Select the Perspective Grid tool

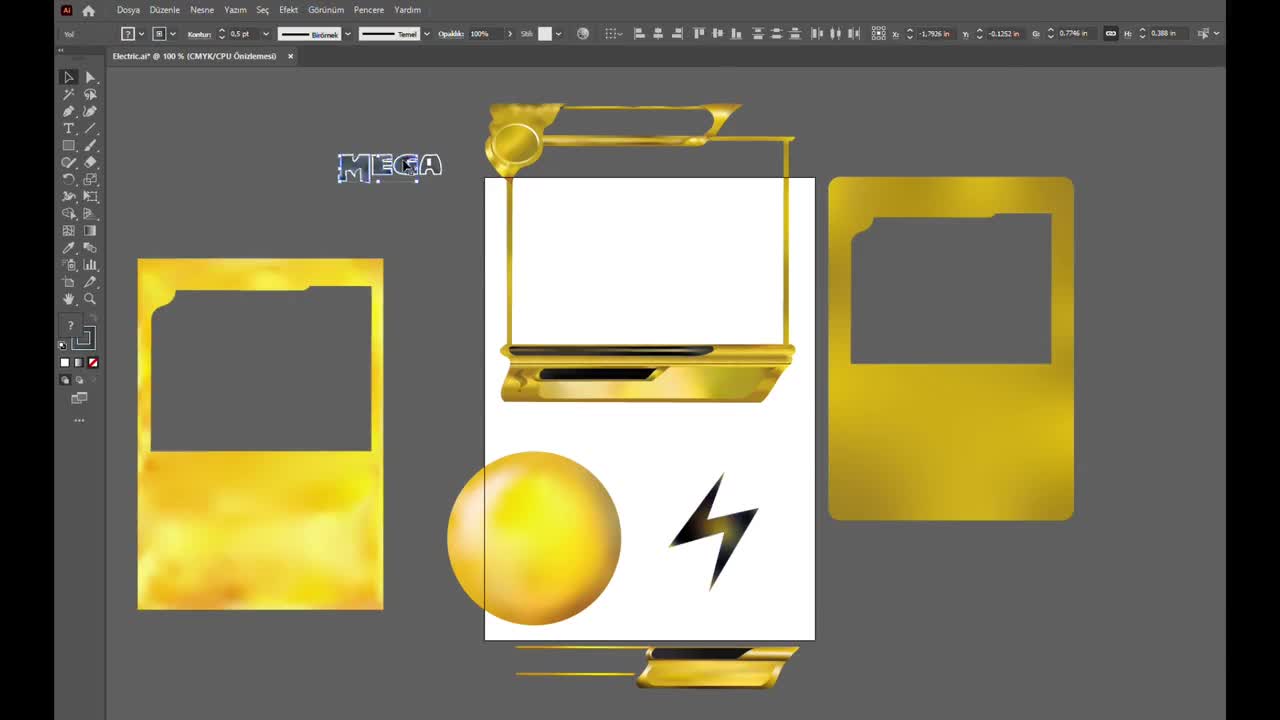pyautogui.click(x=90, y=213)
